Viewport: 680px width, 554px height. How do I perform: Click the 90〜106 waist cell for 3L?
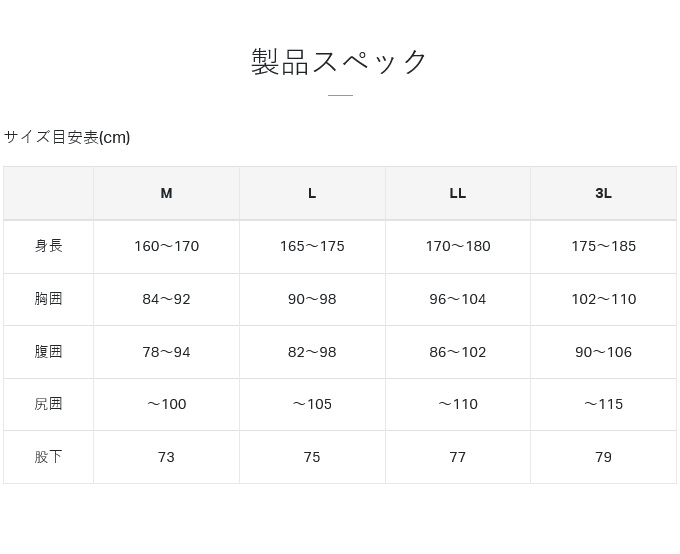(x=603, y=352)
